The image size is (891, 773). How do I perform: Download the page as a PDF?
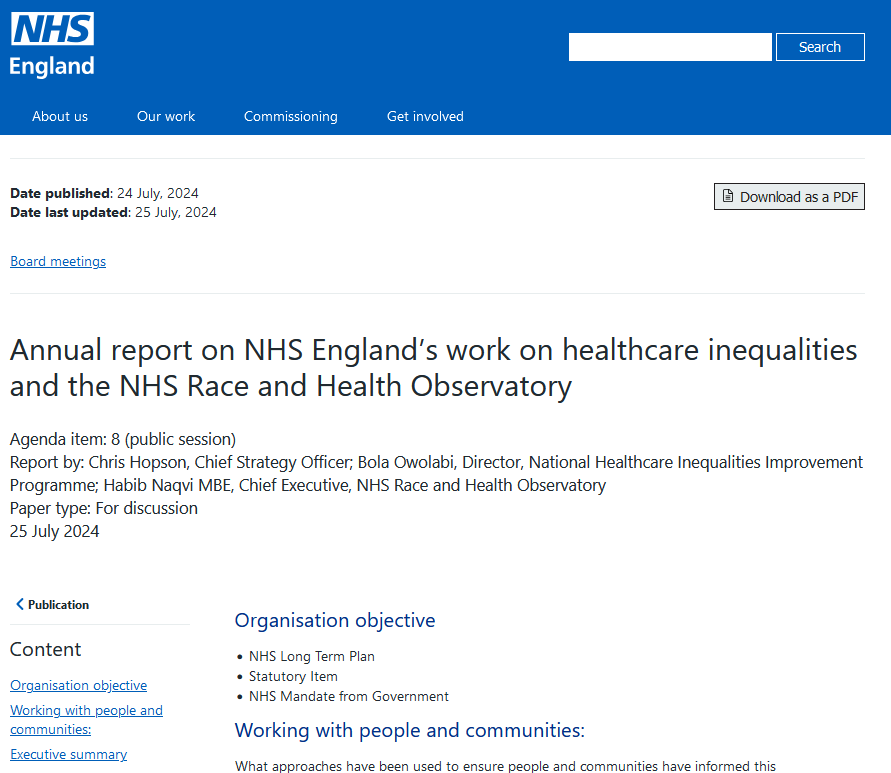tap(789, 197)
